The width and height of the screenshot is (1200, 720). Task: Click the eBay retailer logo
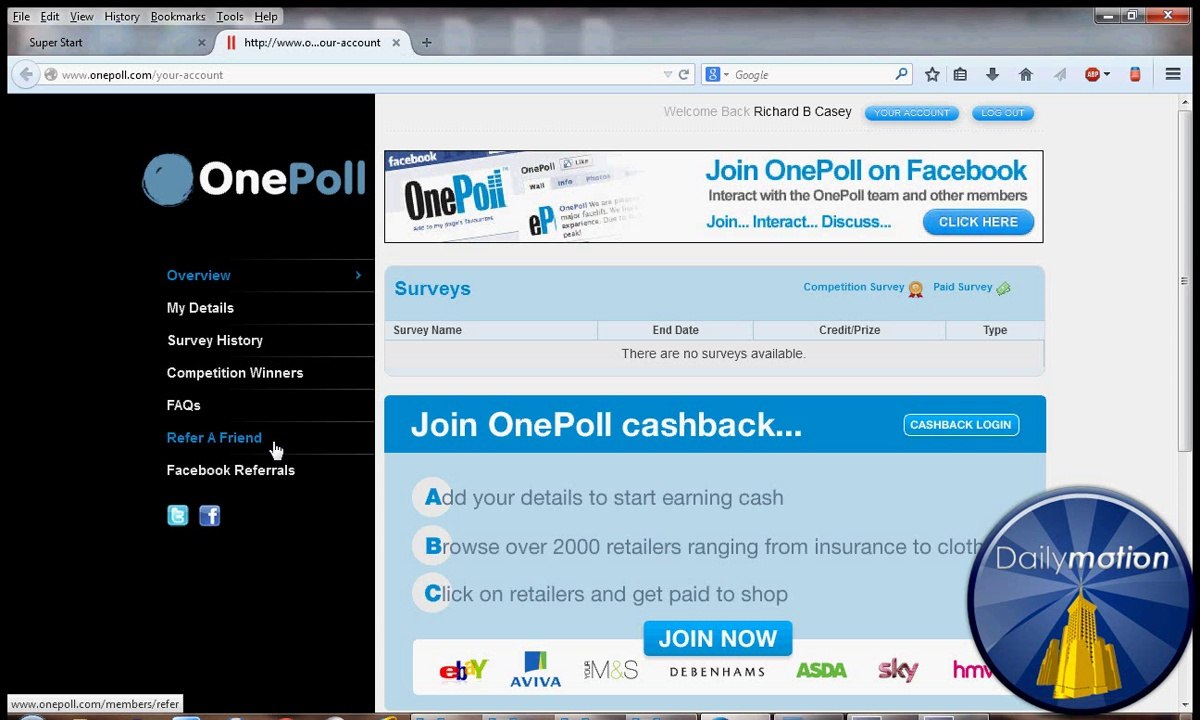click(464, 670)
